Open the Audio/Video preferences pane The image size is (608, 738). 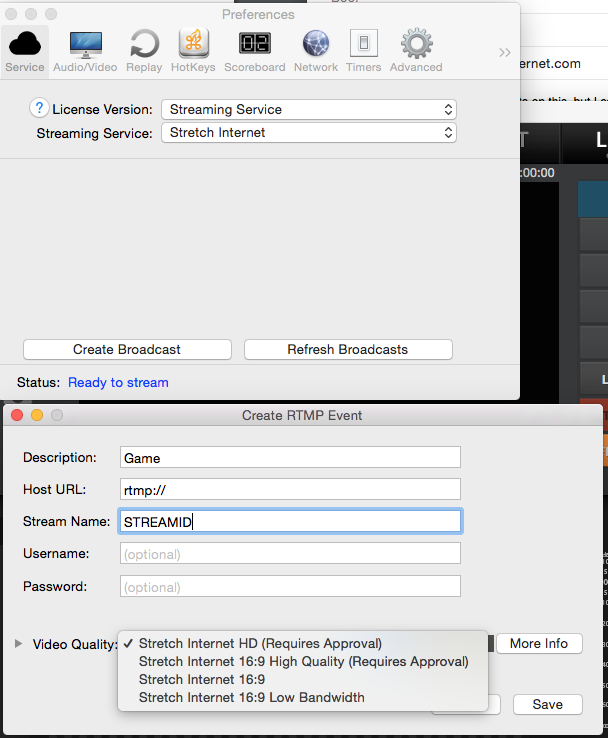coord(85,49)
